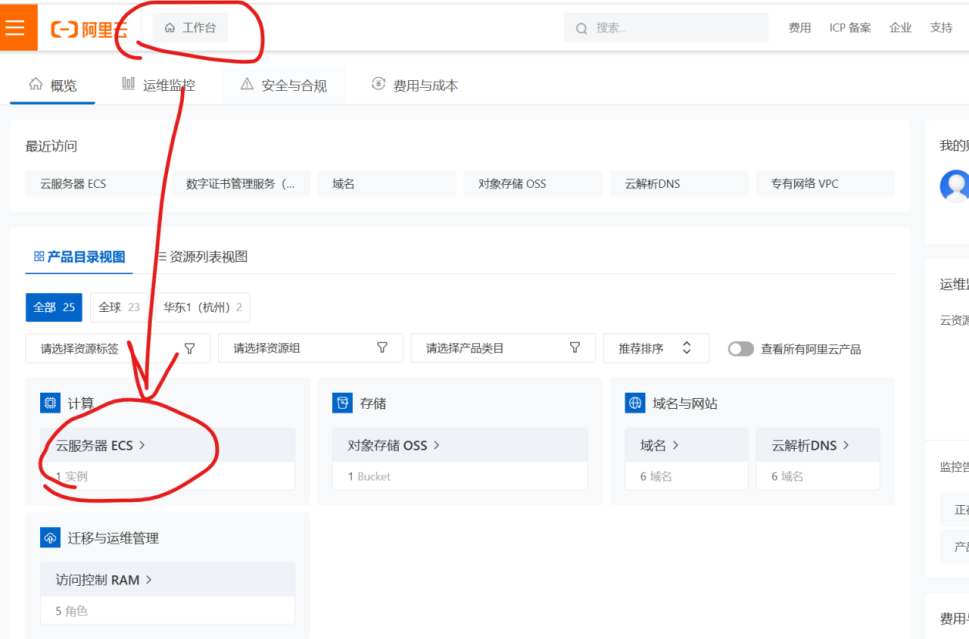Open the 请选择产品类目 dropdown
The height and width of the screenshot is (639, 969).
point(503,349)
